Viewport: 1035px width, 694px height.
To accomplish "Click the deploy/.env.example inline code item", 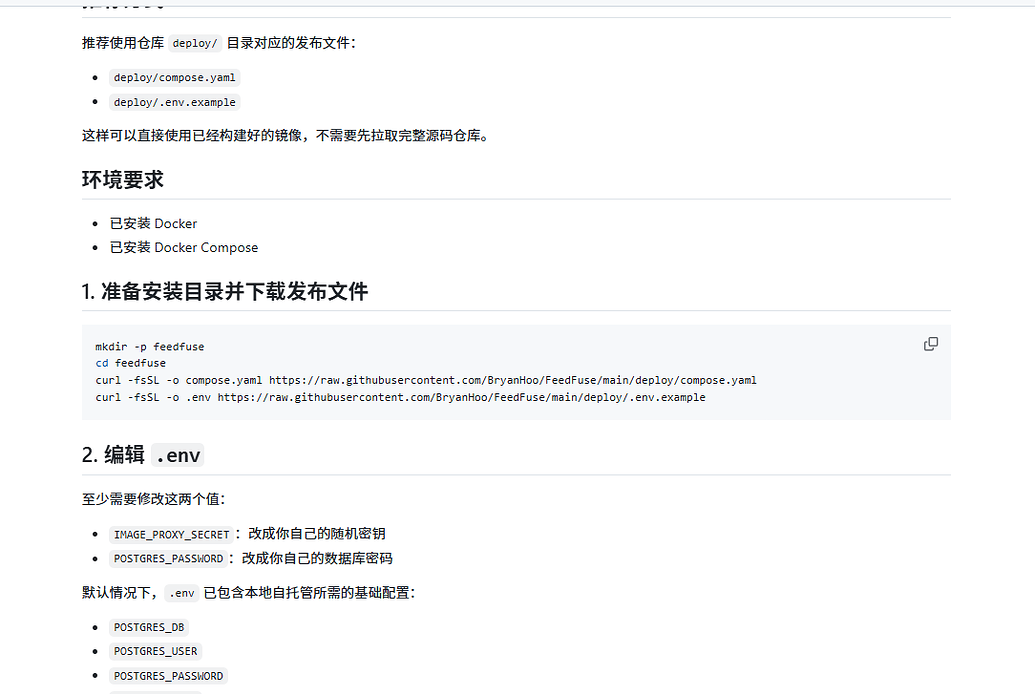I will (x=174, y=102).
